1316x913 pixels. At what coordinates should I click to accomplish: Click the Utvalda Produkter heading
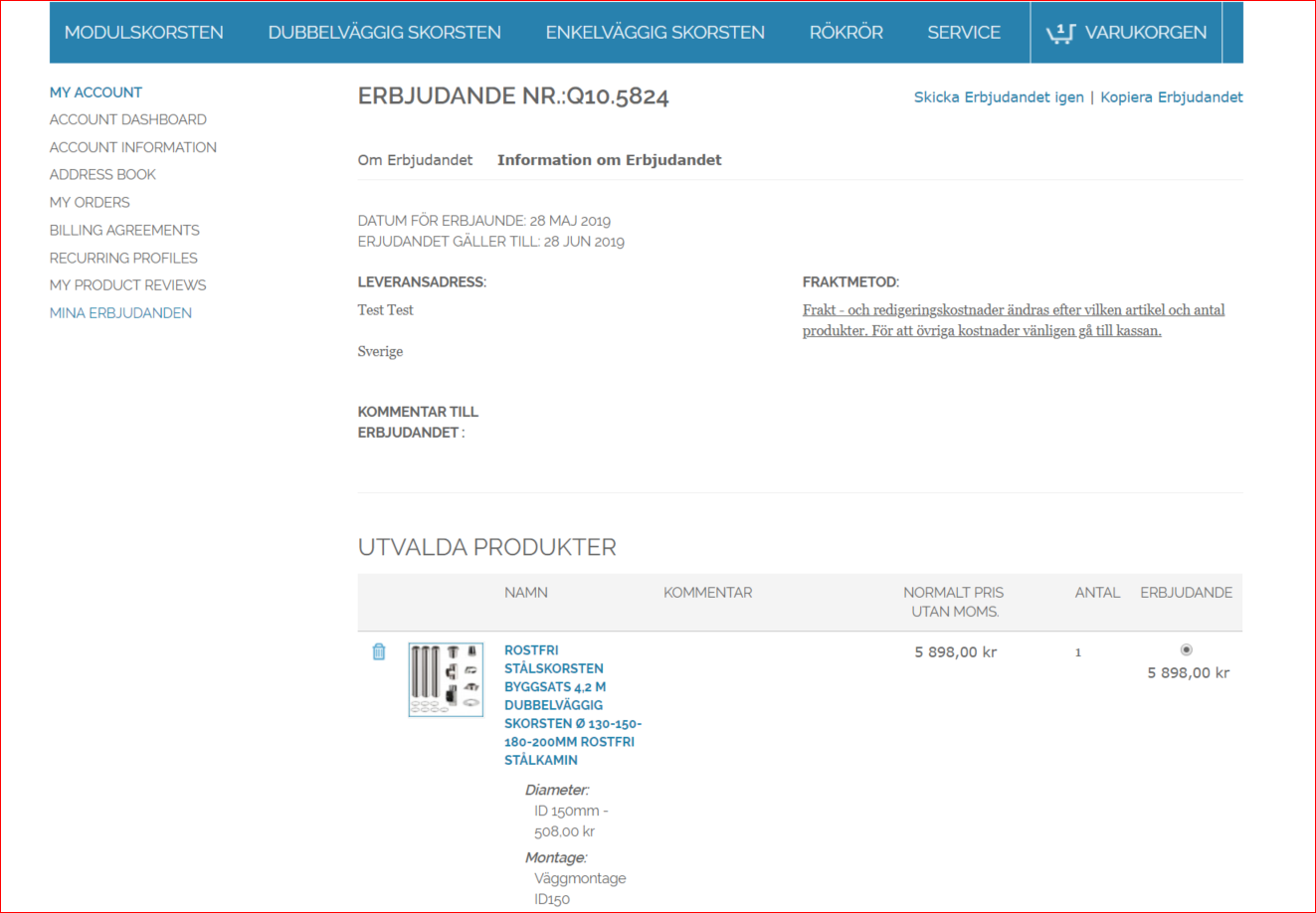tap(487, 547)
